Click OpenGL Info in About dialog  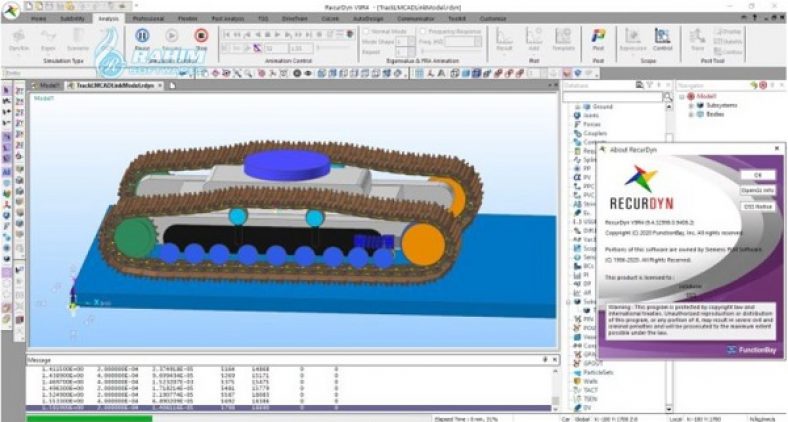(x=758, y=191)
